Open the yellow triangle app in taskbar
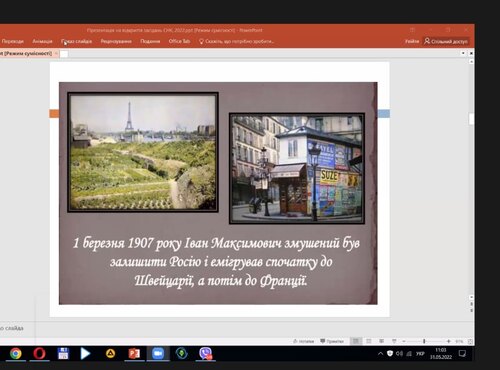Screen dimensions: 500x370 110,353
